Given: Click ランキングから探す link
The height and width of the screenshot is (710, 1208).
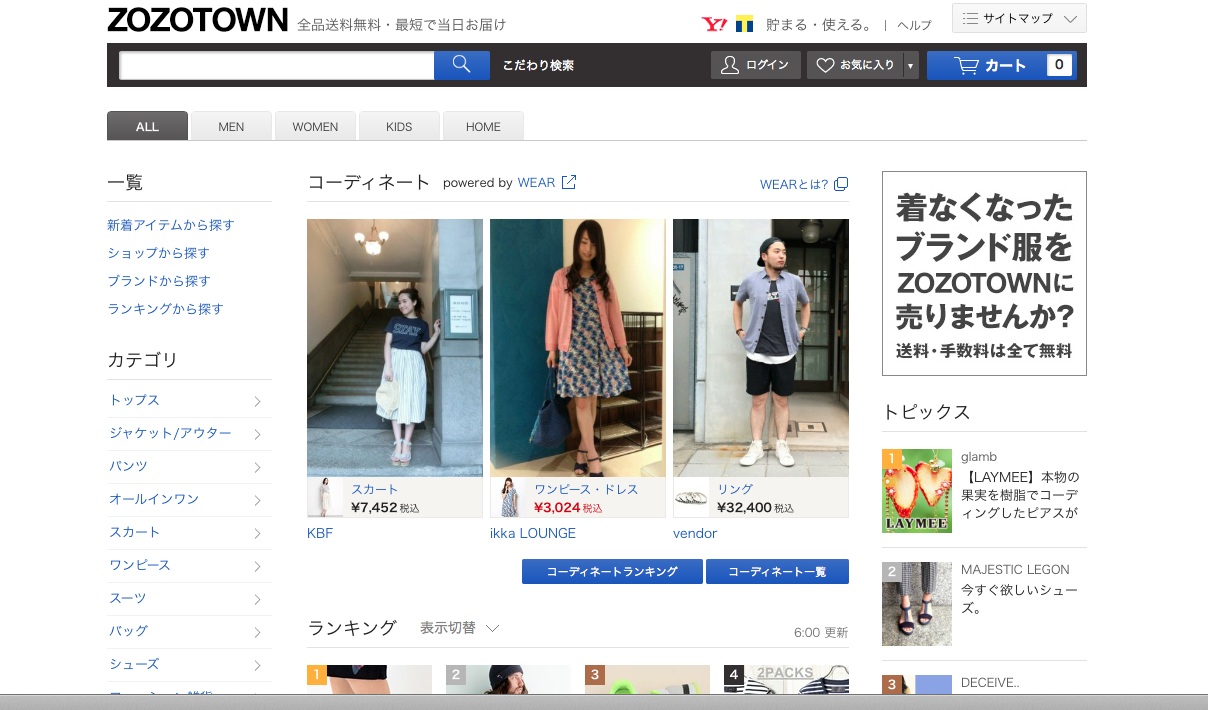Looking at the screenshot, I should 165,309.
